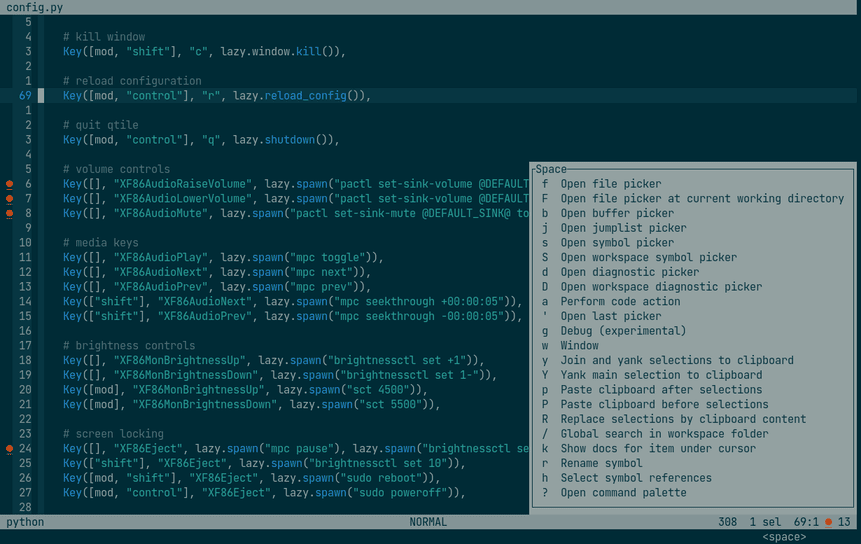861x544 pixels.
Task: Click the 'Space' popup title
Action: pos(551,170)
